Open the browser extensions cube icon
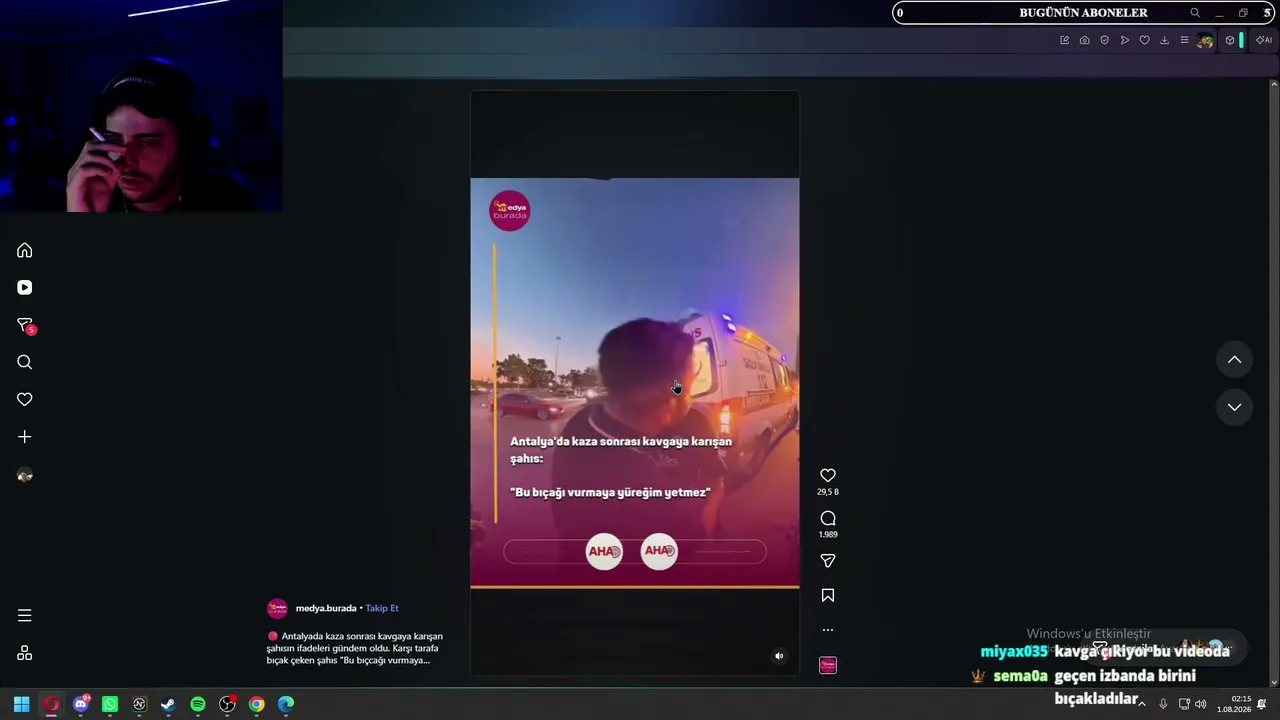The height and width of the screenshot is (720, 1280). (1230, 40)
